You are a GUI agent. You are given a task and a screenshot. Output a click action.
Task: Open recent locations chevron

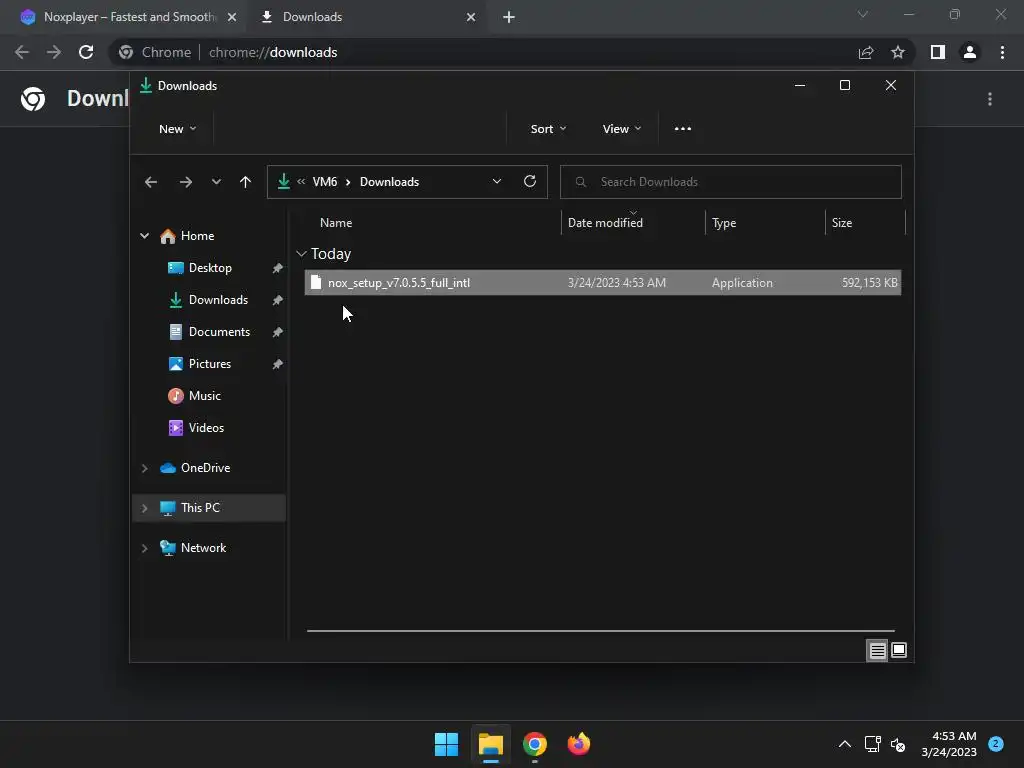click(x=216, y=182)
